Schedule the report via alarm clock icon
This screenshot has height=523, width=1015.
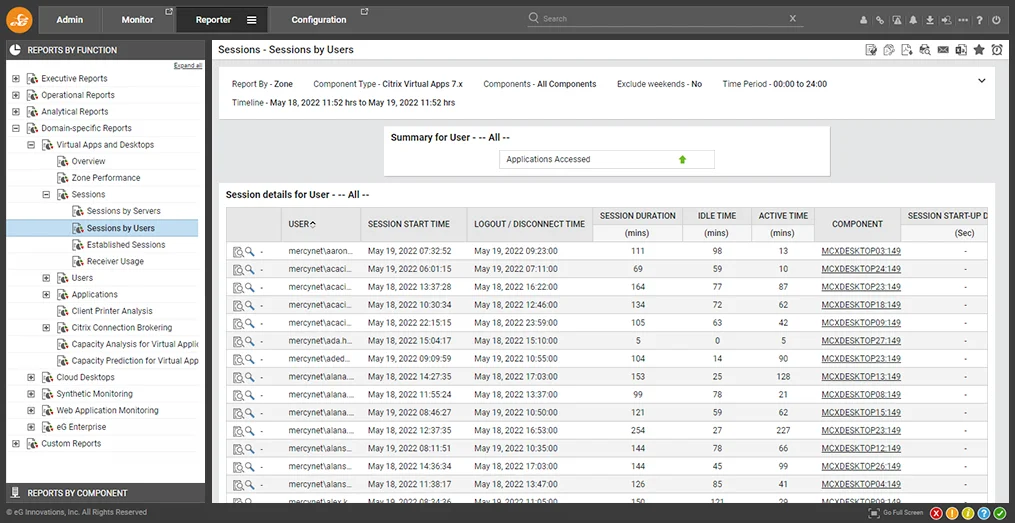point(997,50)
